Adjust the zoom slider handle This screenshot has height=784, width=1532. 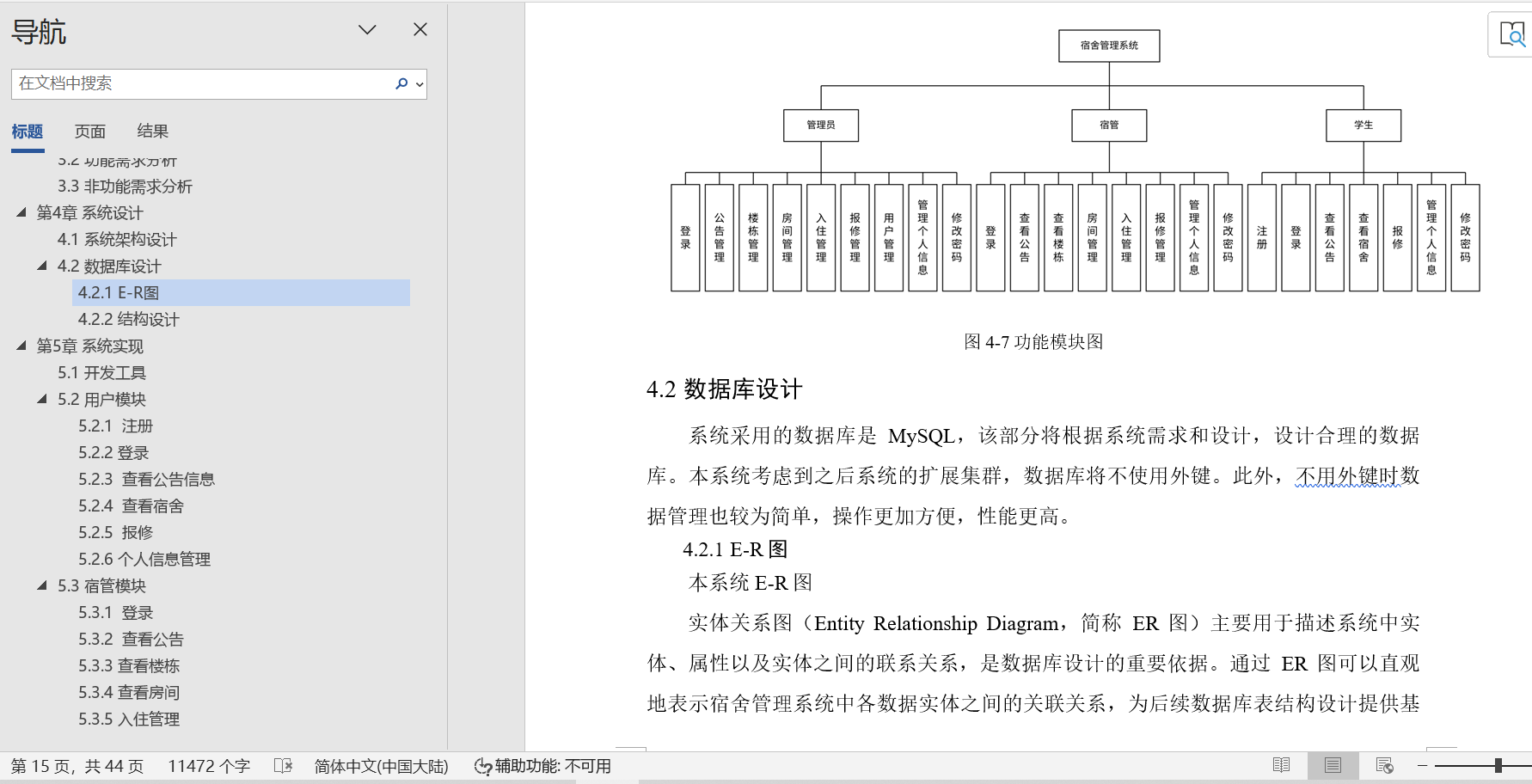[1498, 765]
